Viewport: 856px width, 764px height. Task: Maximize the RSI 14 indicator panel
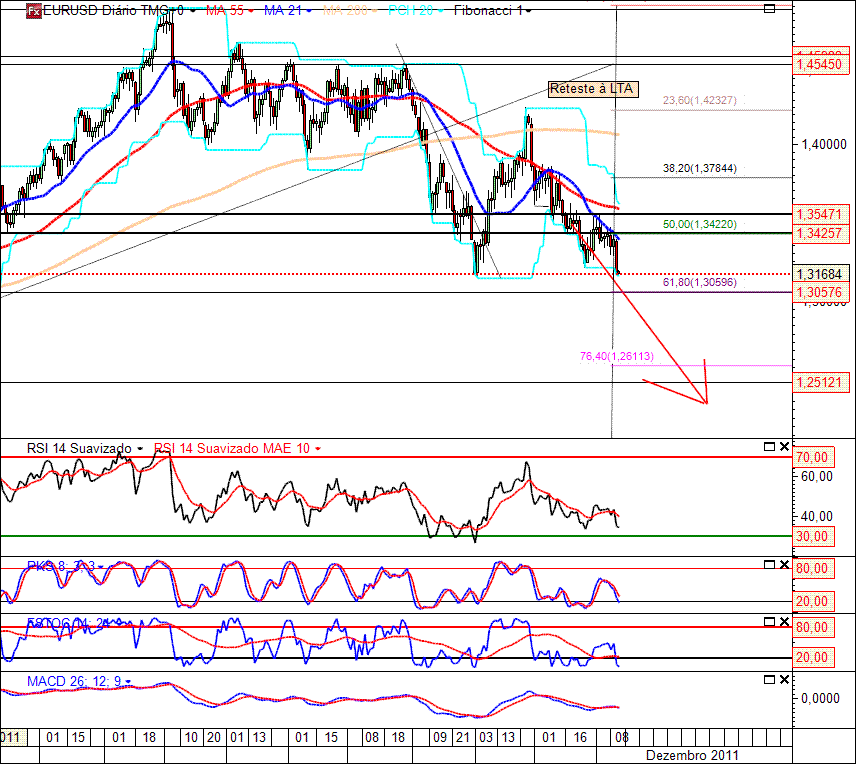pos(769,447)
